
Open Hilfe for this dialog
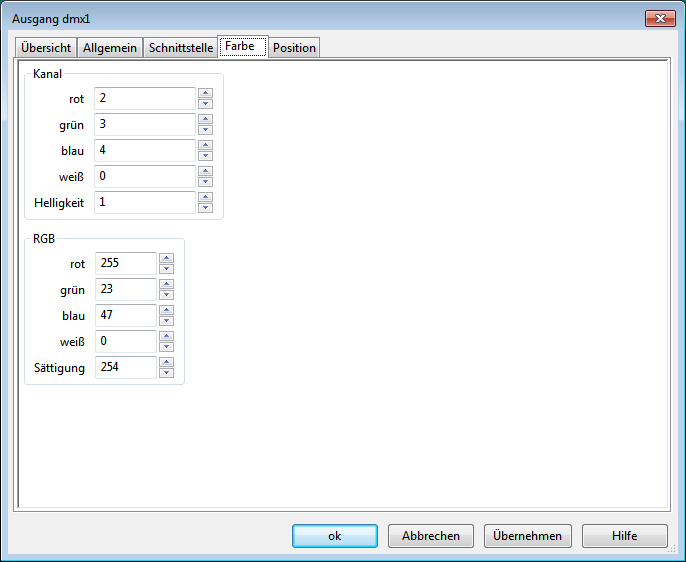tap(624, 536)
